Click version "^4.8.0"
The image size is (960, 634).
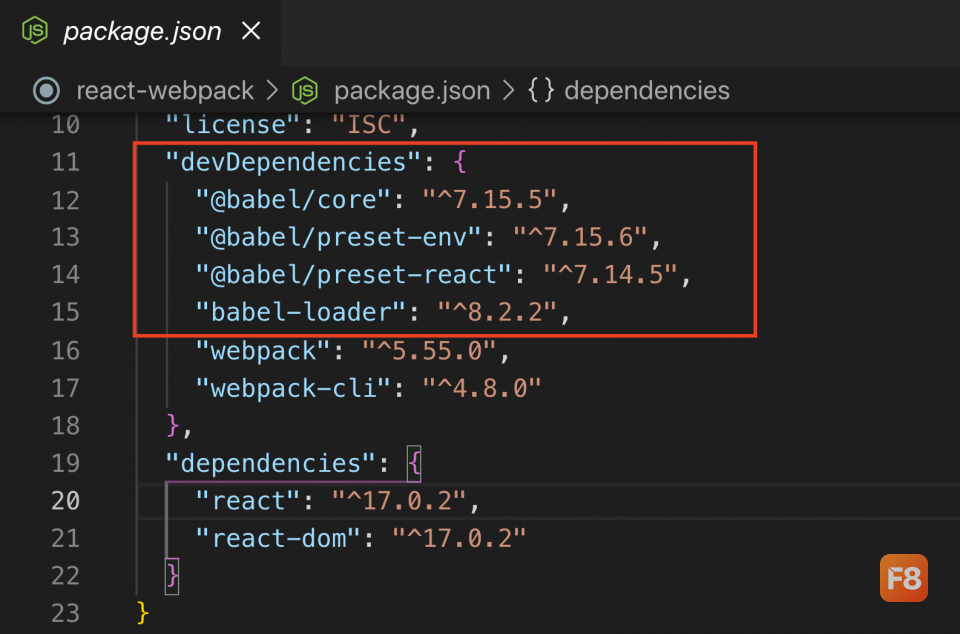pos(482,389)
